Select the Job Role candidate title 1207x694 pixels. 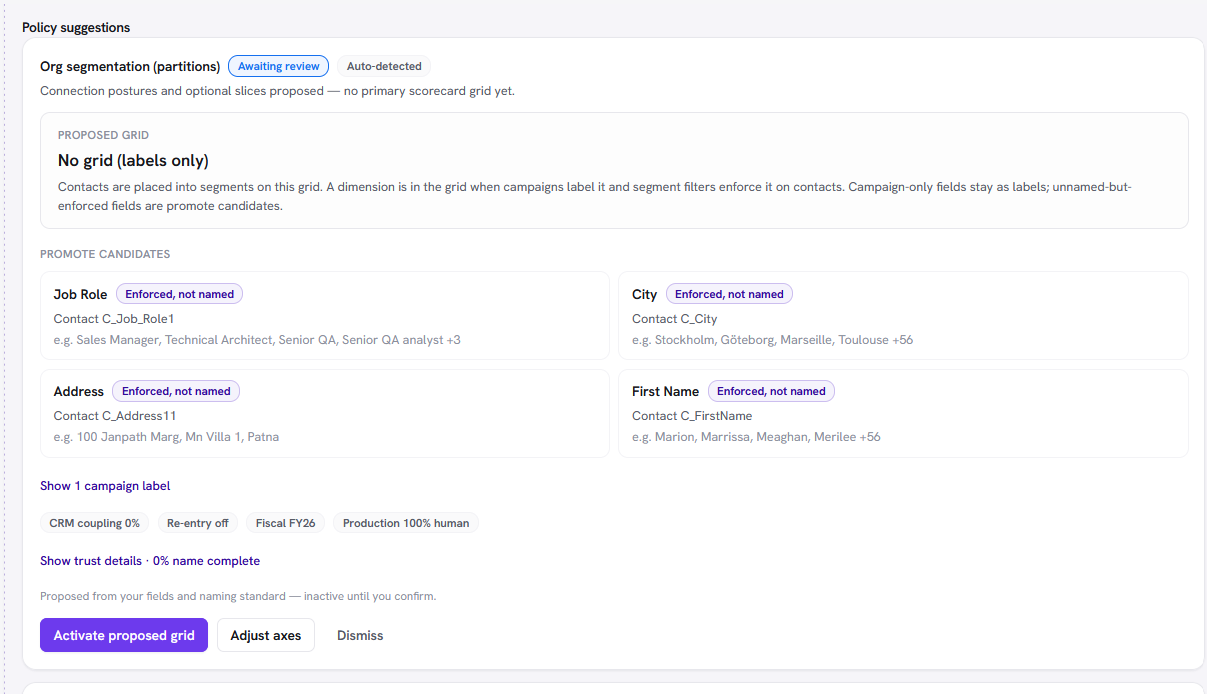tap(80, 294)
